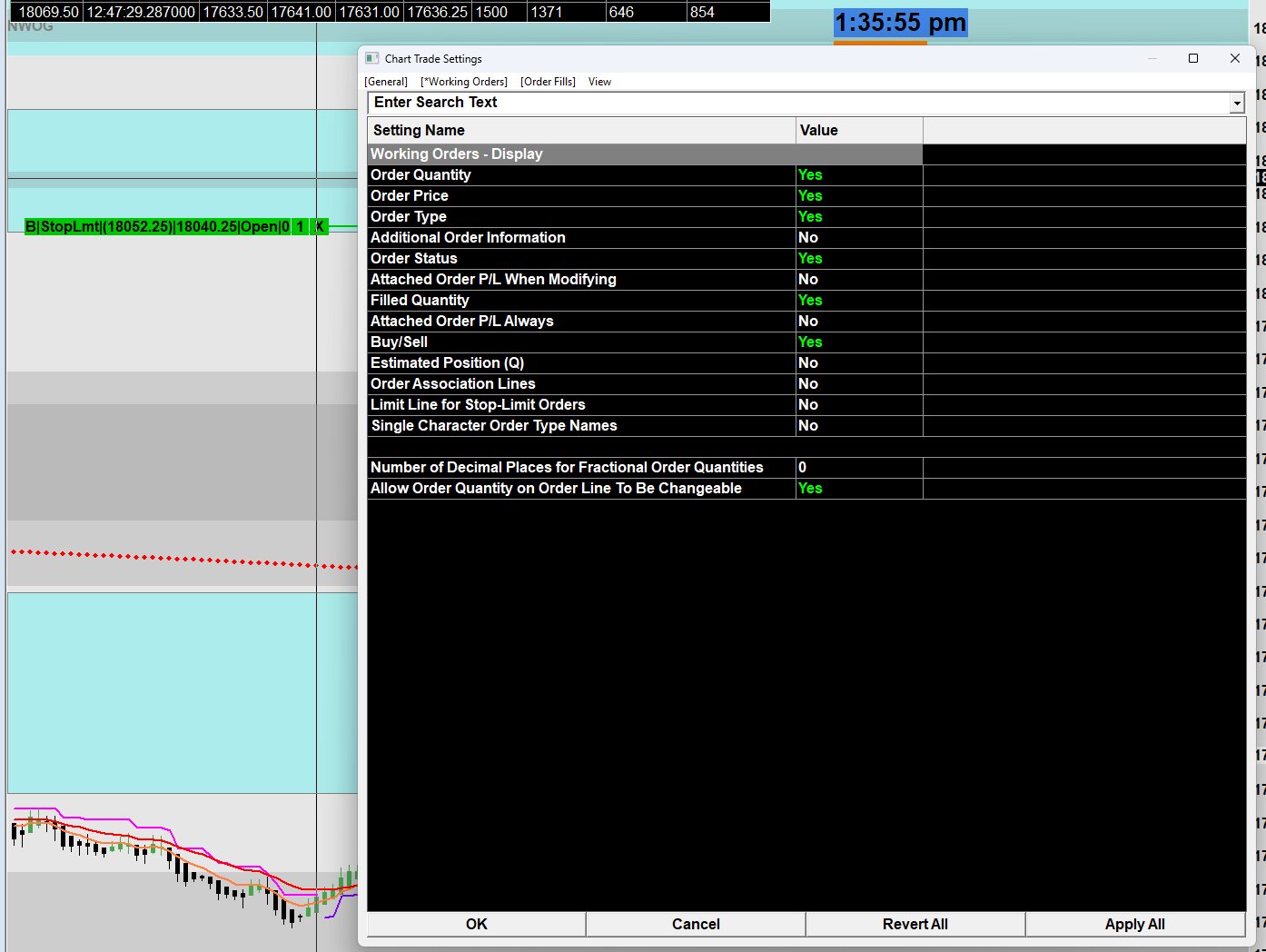
Task: Toggle Allow Order Quantity Changeable value
Action: [859, 489]
